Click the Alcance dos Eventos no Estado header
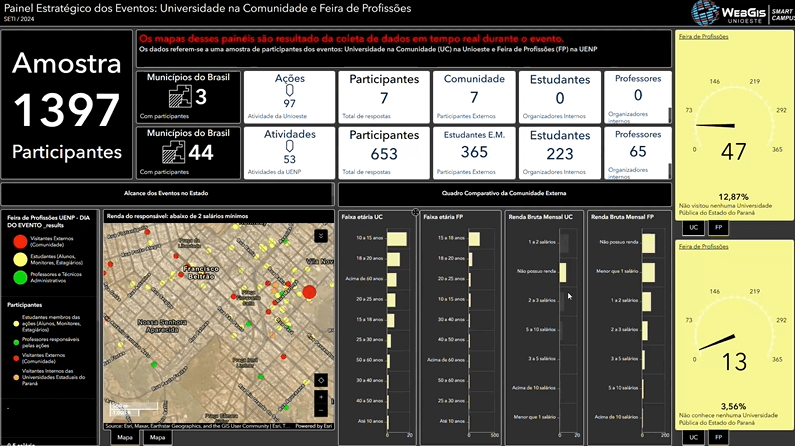The width and height of the screenshot is (795, 446). click(166, 193)
